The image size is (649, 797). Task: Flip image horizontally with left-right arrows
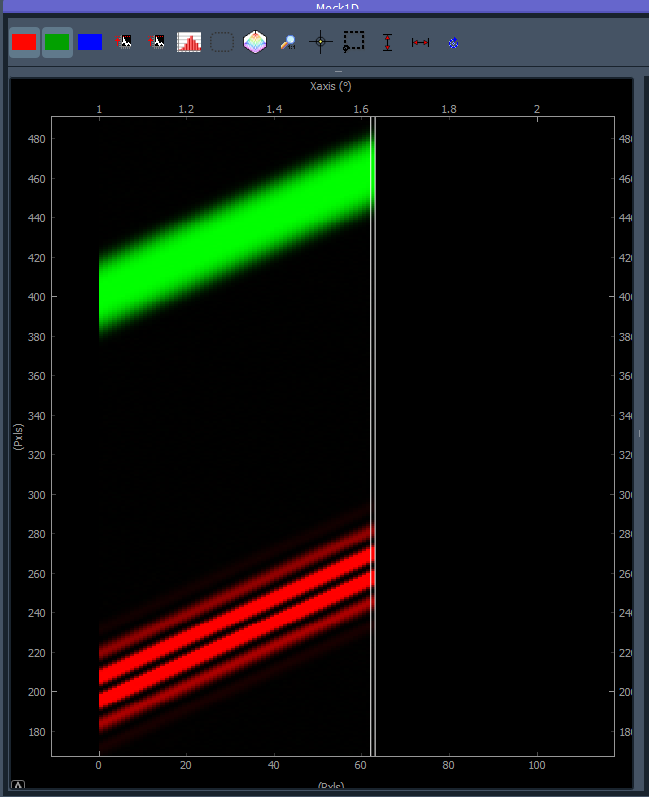[420, 42]
